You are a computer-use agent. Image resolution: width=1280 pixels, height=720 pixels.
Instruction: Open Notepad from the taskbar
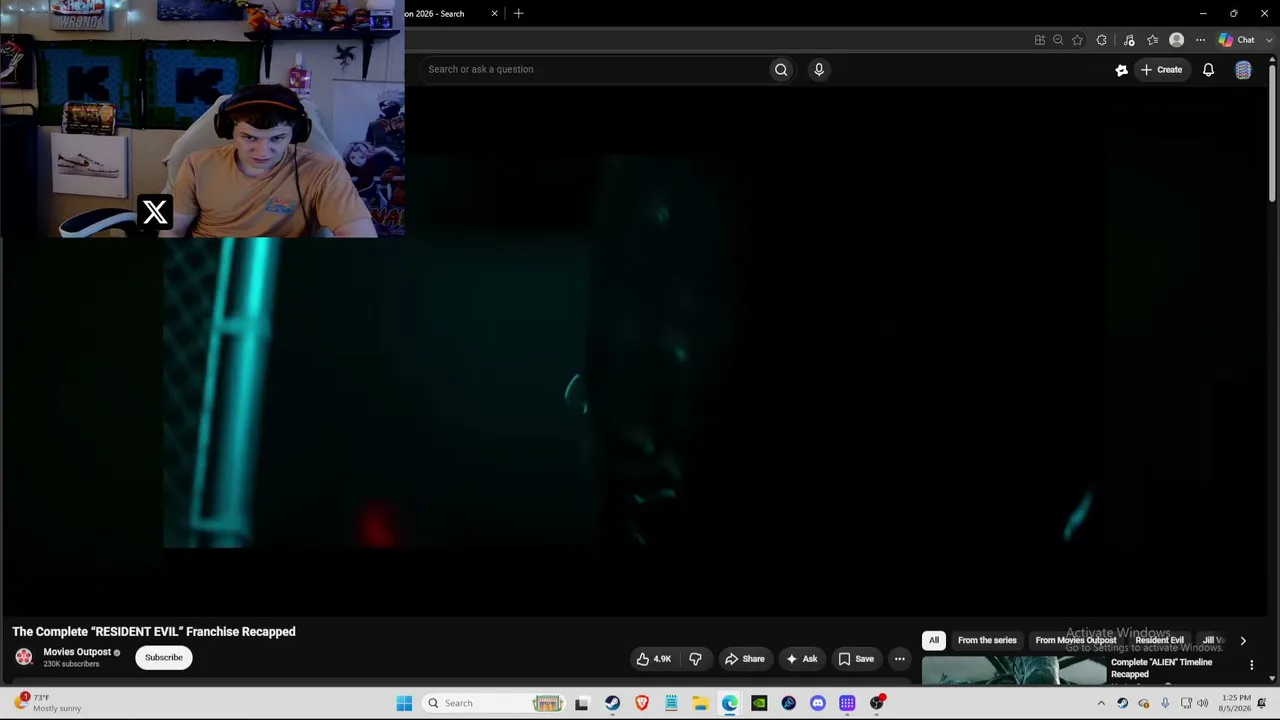click(671, 703)
